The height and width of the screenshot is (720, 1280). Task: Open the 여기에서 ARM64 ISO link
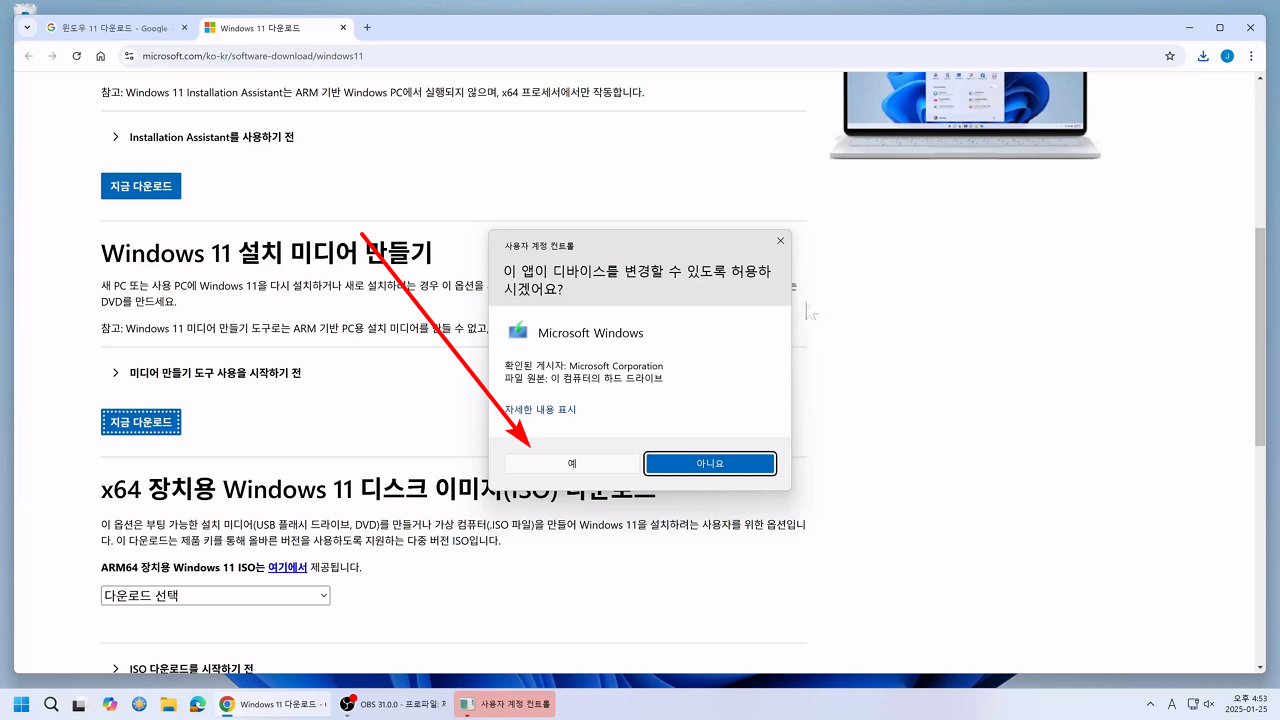[x=287, y=567]
